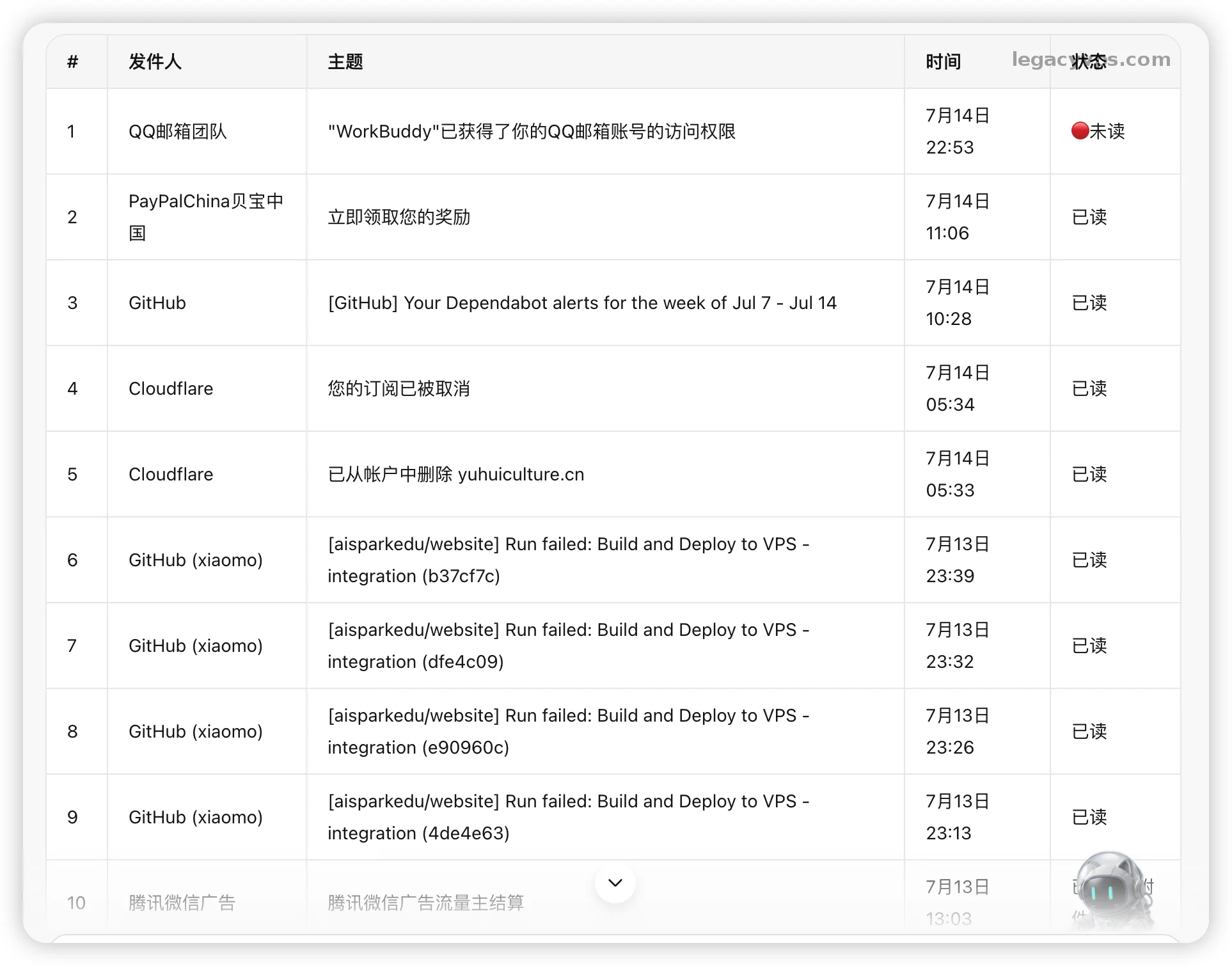The image size is (1232, 966).
Task: Click the robot assistant avatar icon
Action: coord(1112,889)
